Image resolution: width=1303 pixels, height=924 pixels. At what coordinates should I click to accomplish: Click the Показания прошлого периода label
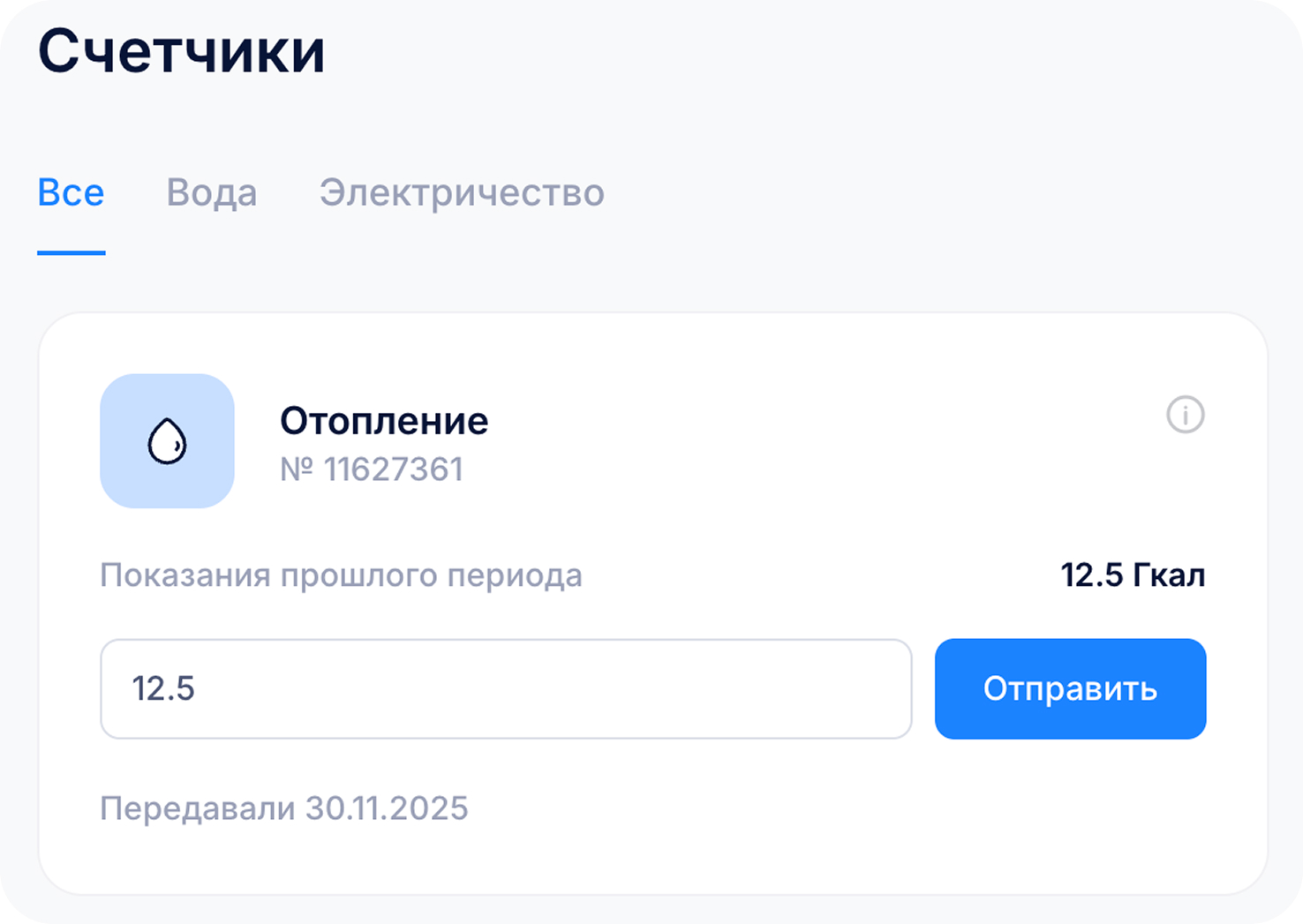[341, 575]
